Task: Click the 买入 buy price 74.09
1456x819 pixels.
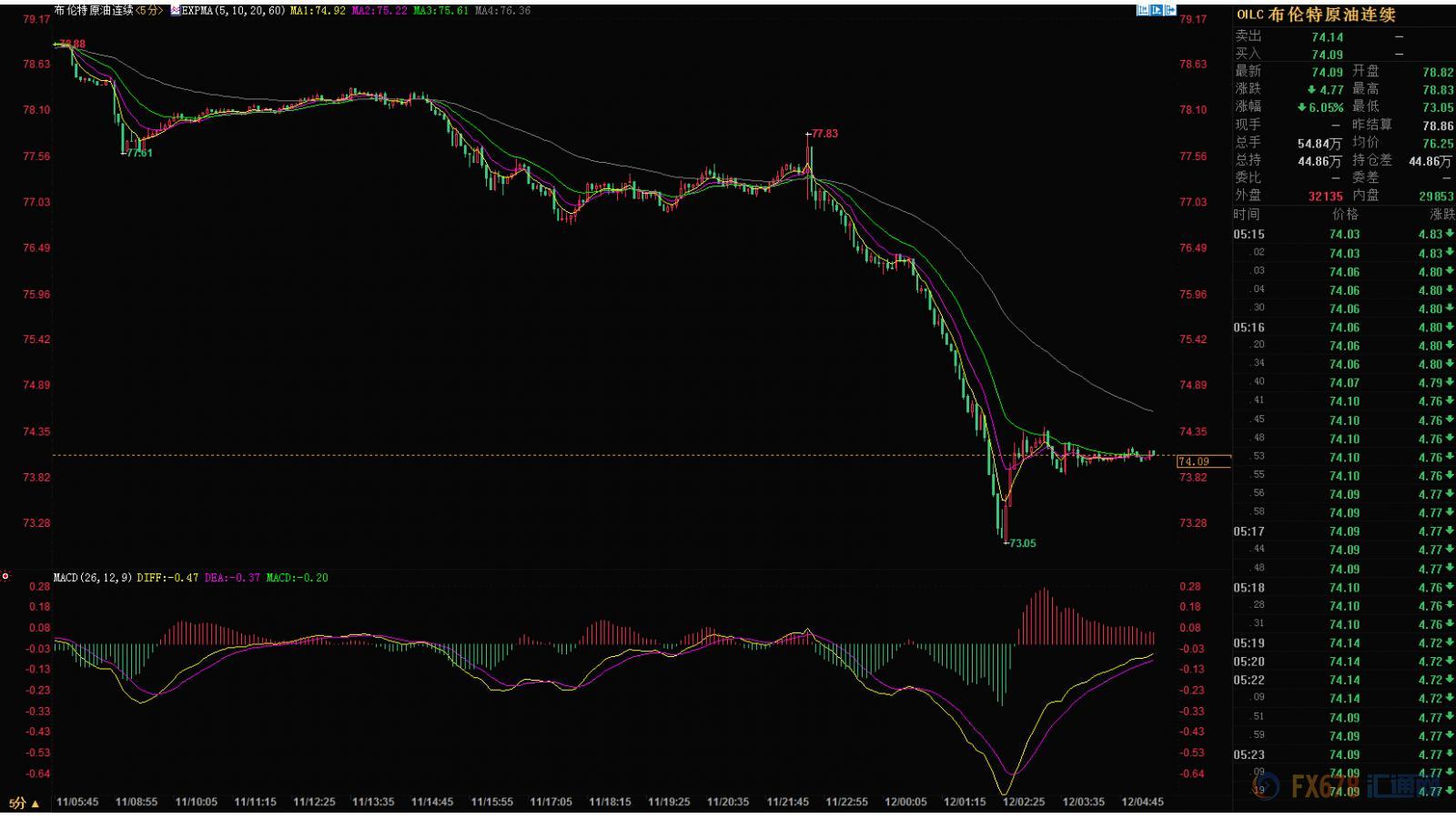Action: point(1327,55)
